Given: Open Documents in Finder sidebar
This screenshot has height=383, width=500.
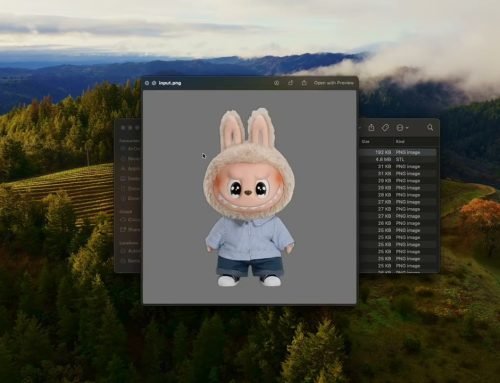Looking at the screenshot, I should pyautogui.click(x=131, y=188).
